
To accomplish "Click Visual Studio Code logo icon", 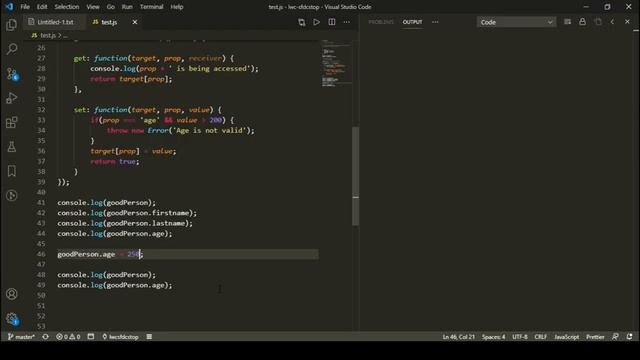I will [x=9, y=7].
